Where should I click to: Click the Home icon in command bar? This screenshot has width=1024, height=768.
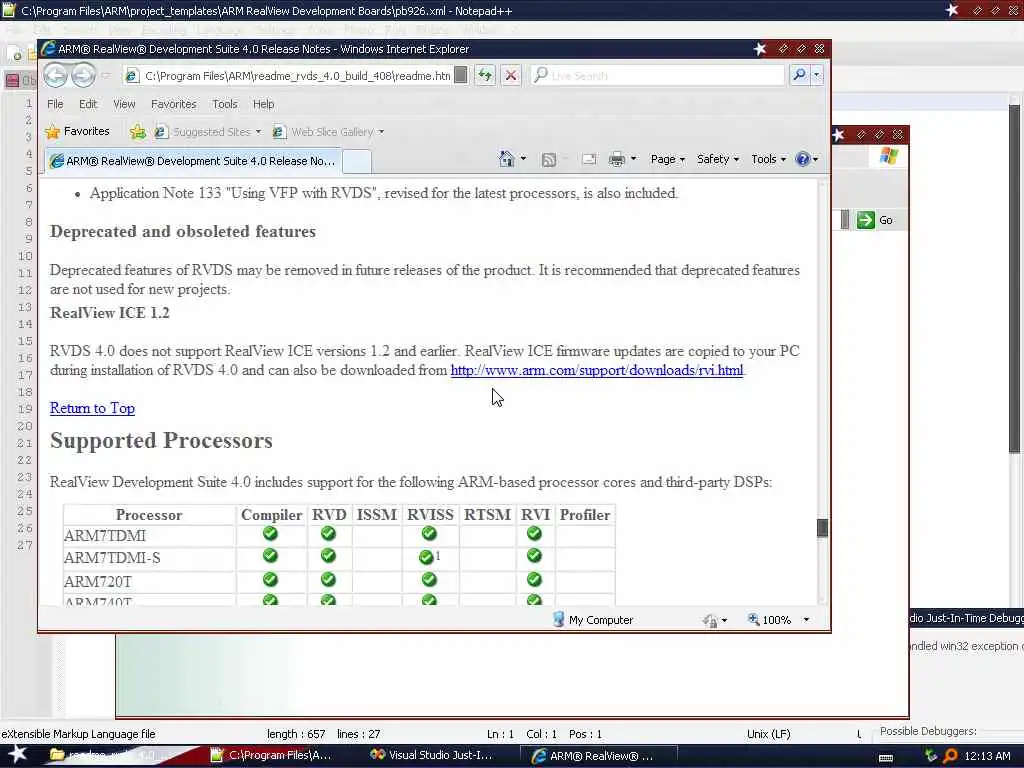506,159
